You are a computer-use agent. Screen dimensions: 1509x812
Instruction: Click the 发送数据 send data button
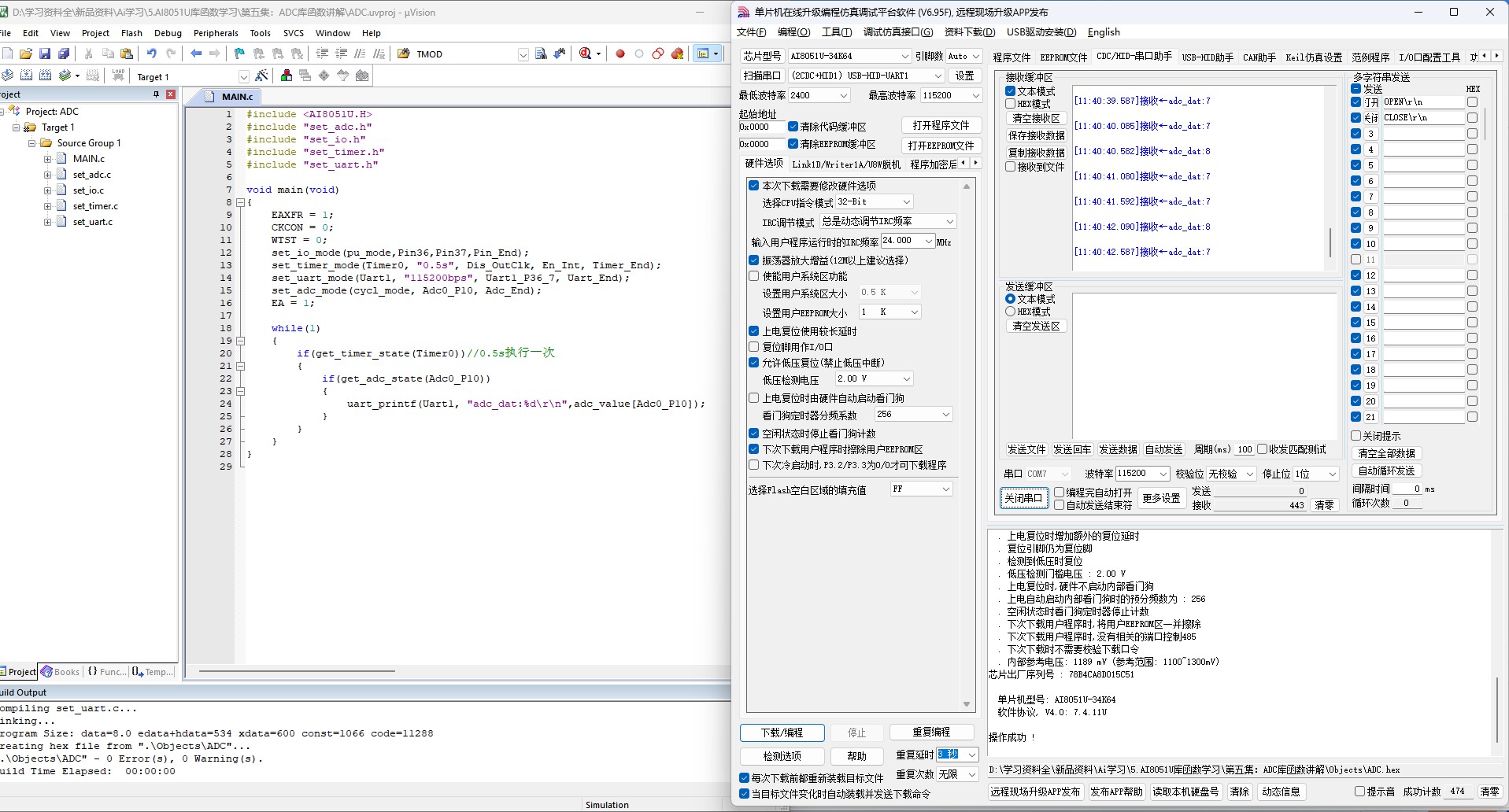tap(1118, 450)
